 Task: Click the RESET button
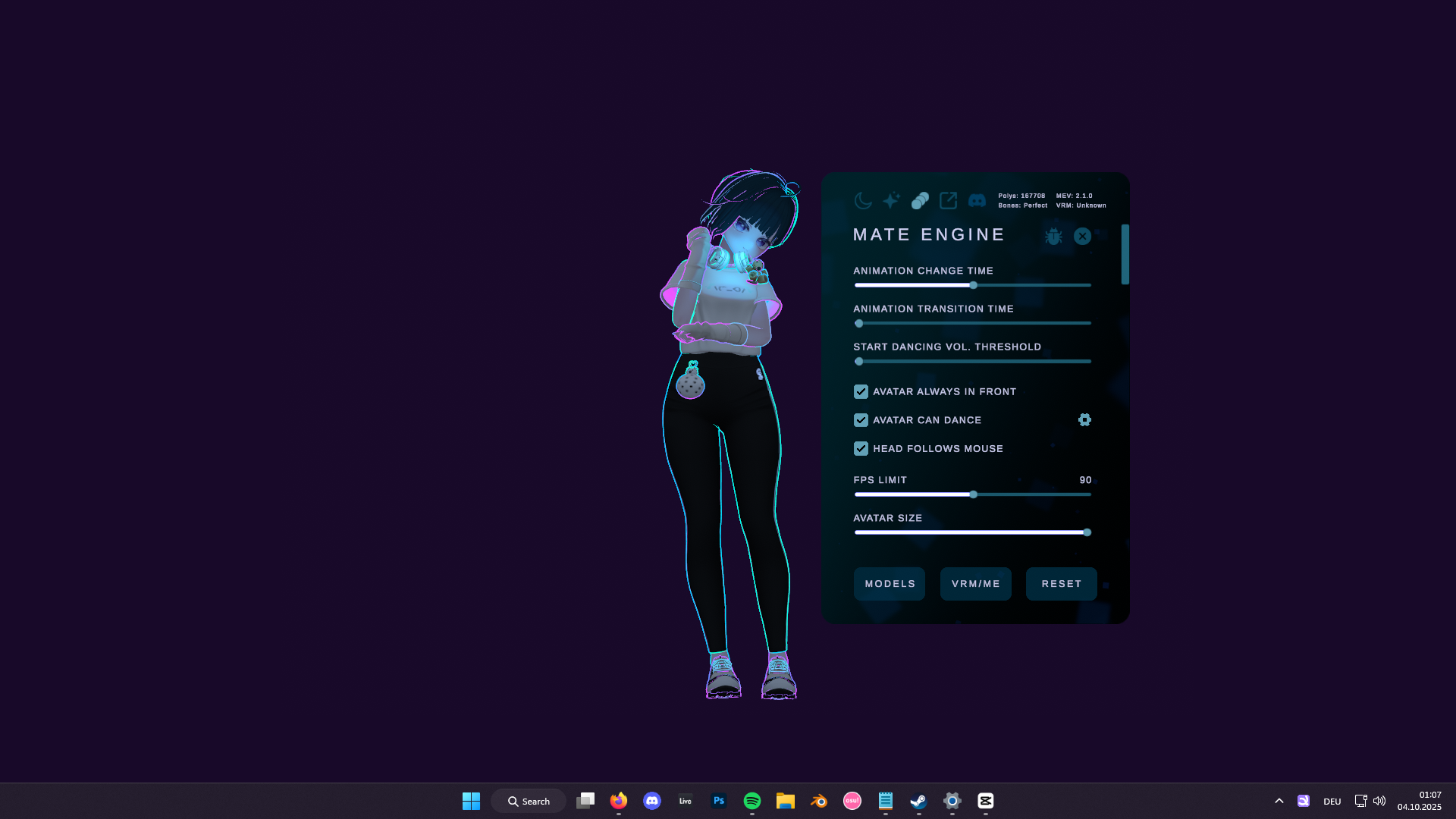[x=1061, y=583]
